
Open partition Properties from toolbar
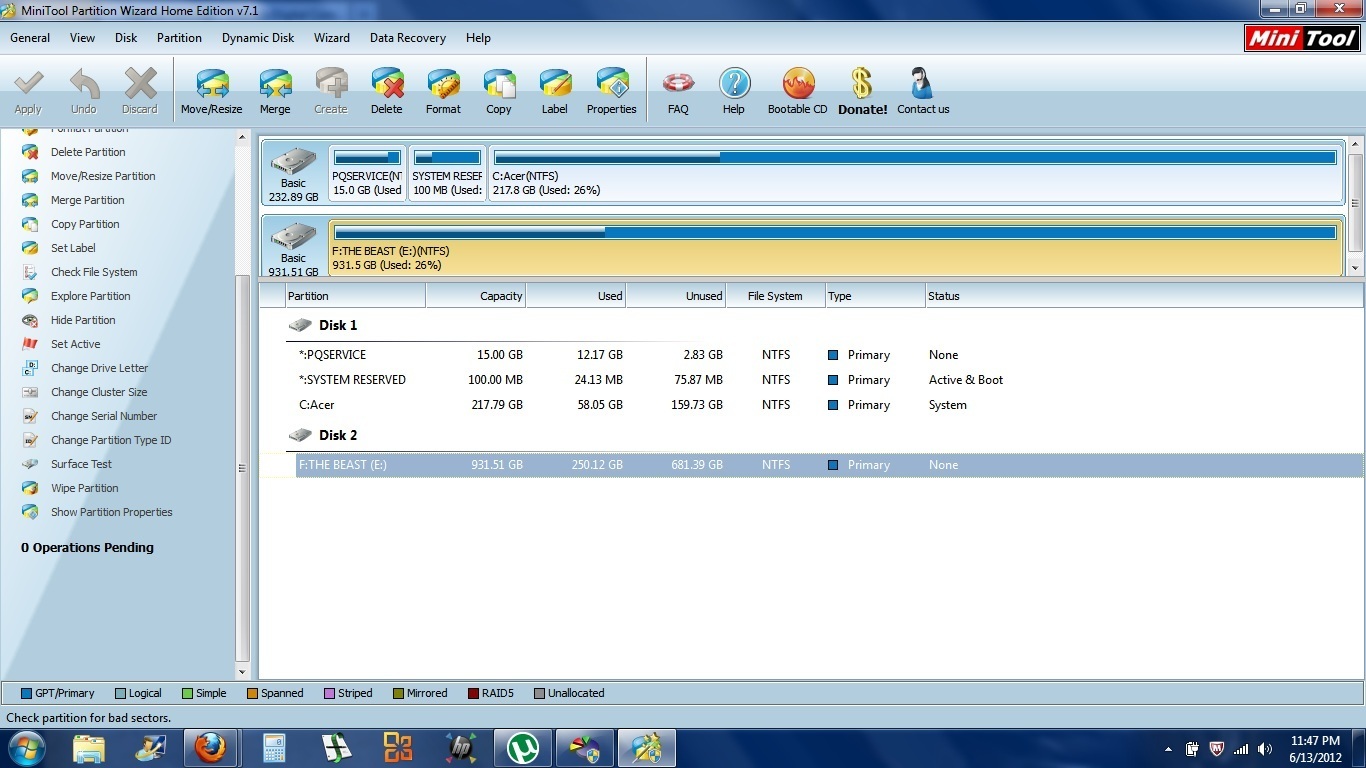611,91
